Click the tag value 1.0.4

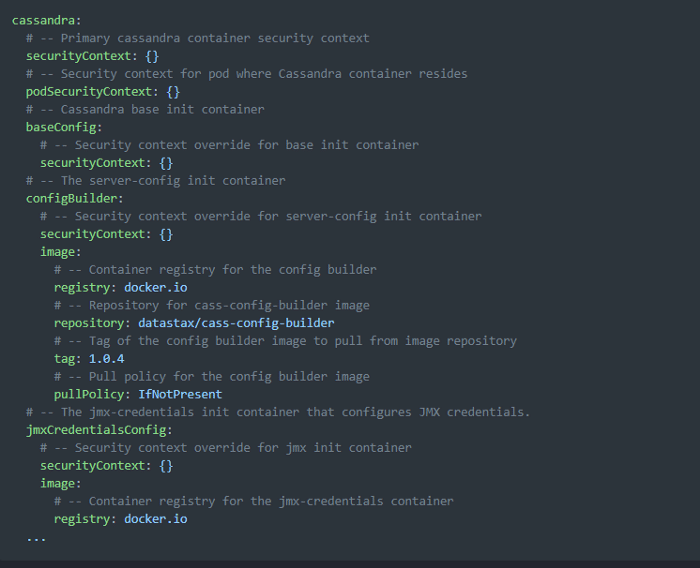pyautogui.click(x=106, y=359)
